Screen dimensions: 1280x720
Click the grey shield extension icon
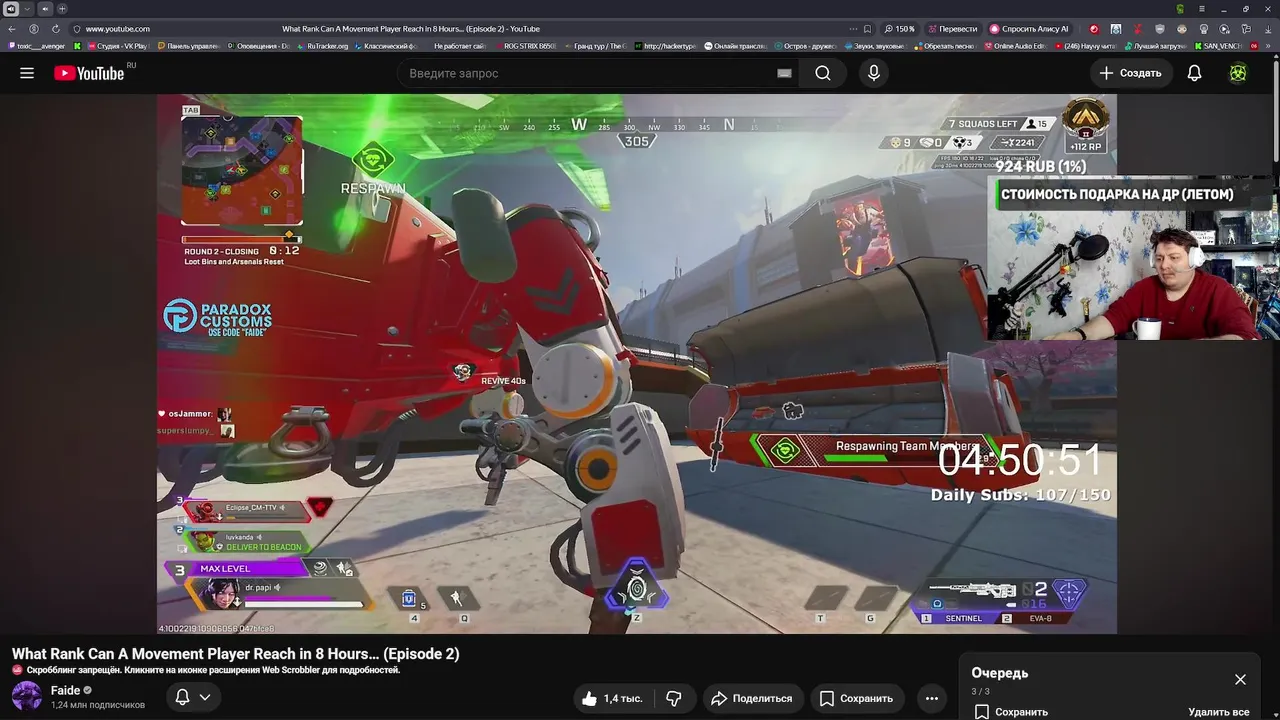(x=1160, y=29)
